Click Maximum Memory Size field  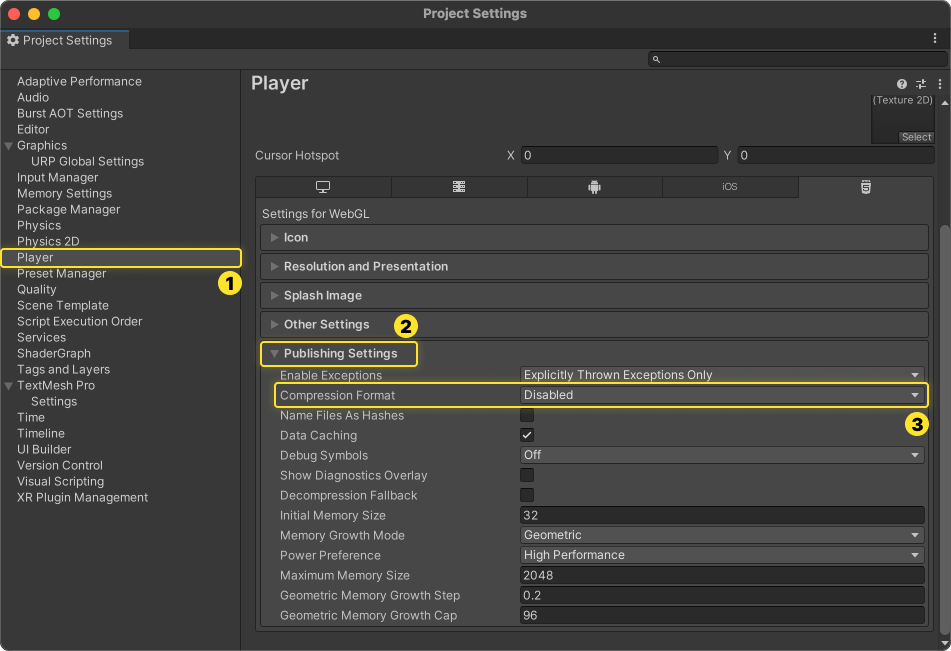pyautogui.click(x=722, y=575)
